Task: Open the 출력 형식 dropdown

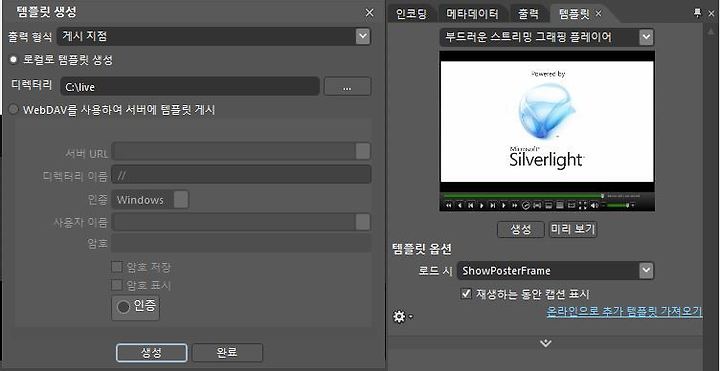Action: pyautogui.click(x=363, y=36)
